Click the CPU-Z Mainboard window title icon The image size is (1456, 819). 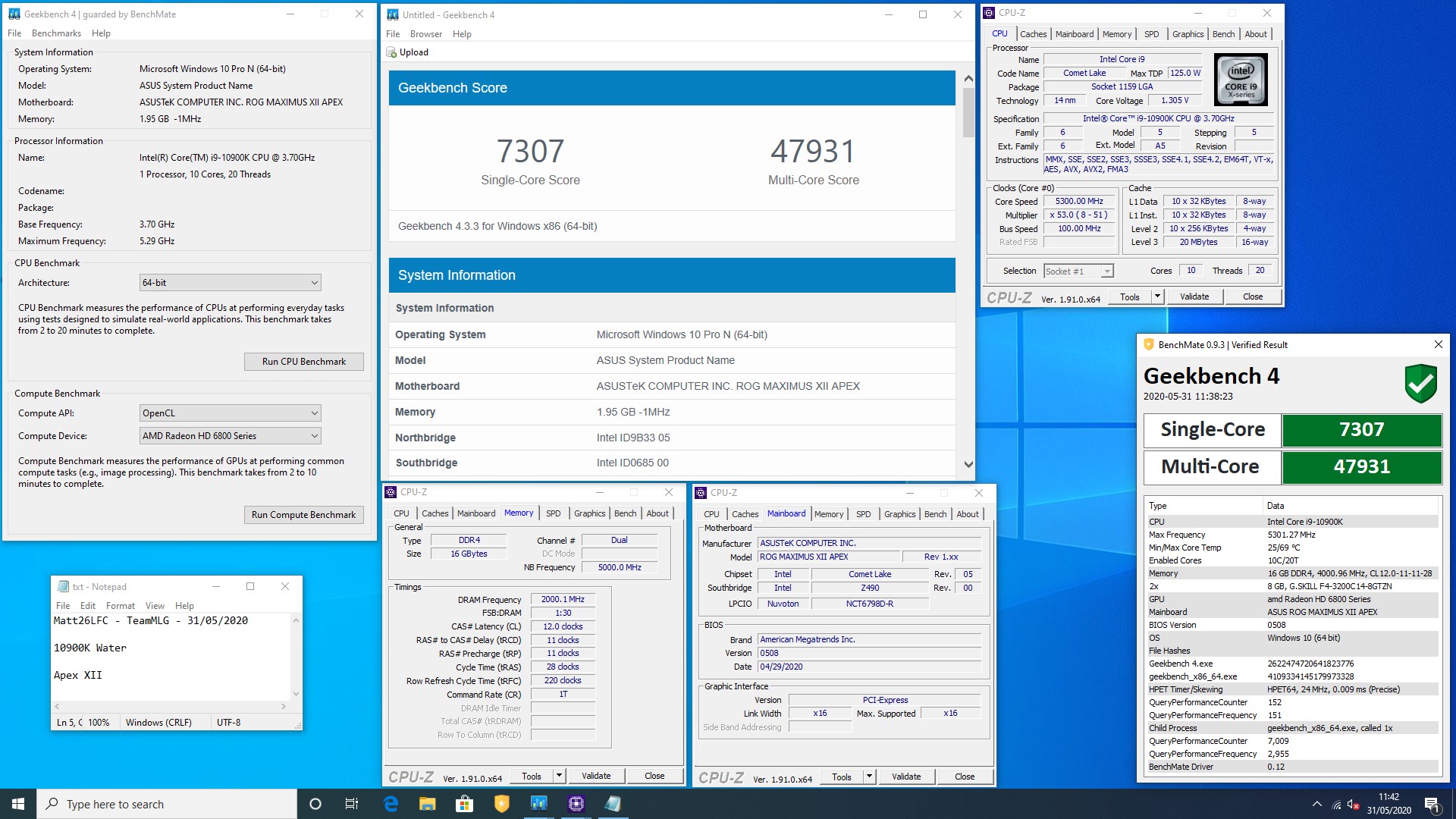(x=701, y=493)
